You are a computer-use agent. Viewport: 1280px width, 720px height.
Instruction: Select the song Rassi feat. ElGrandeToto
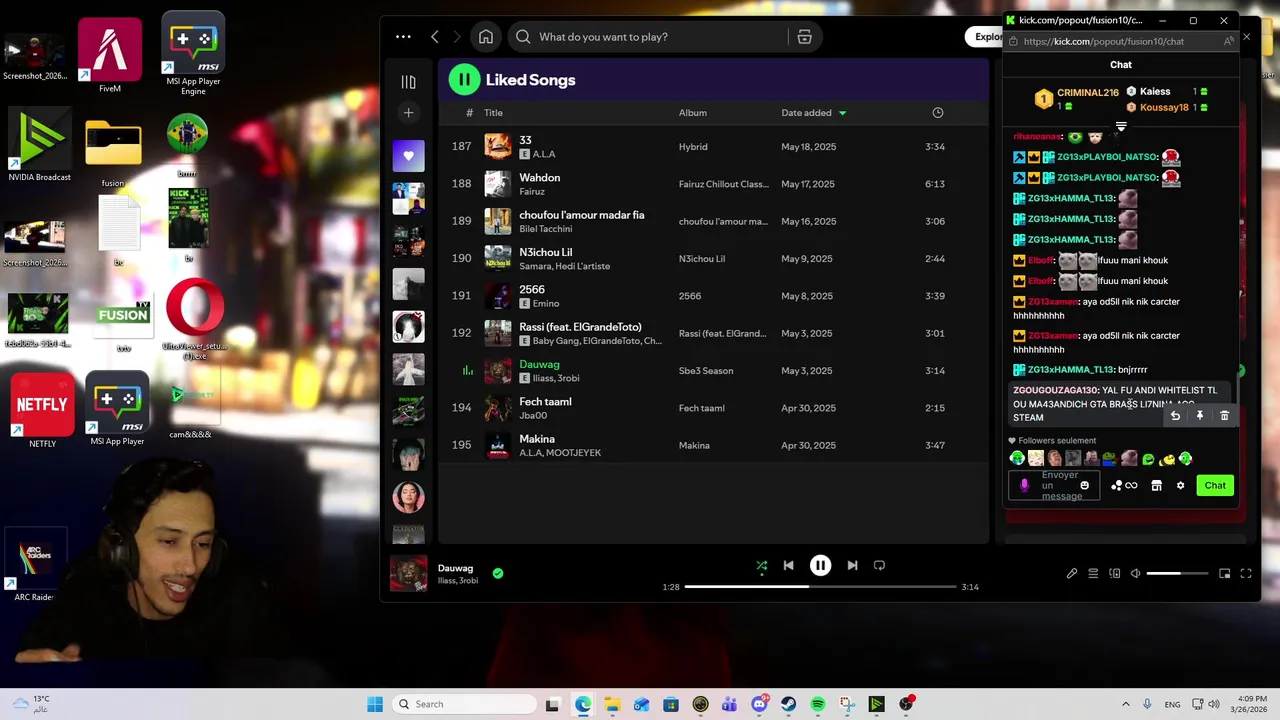click(714, 333)
